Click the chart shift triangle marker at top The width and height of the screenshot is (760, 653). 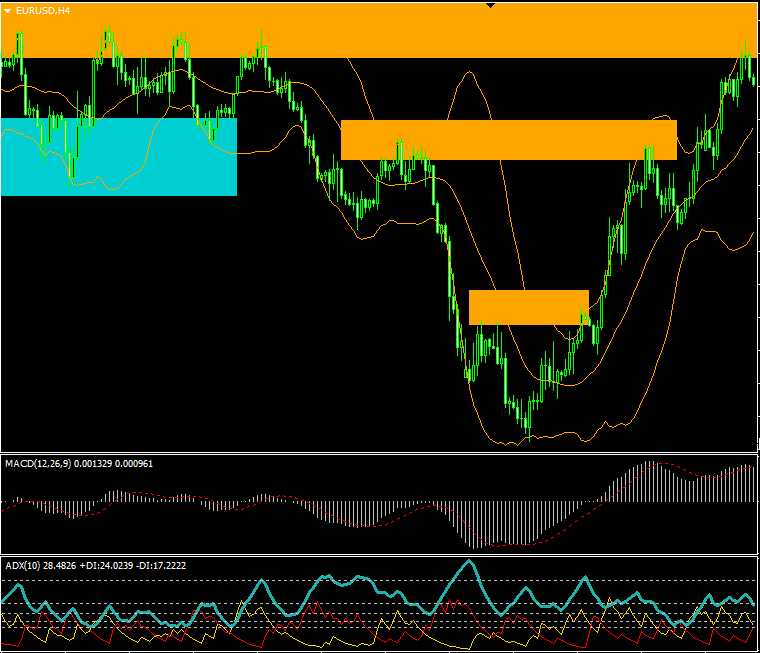click(490, 6)
